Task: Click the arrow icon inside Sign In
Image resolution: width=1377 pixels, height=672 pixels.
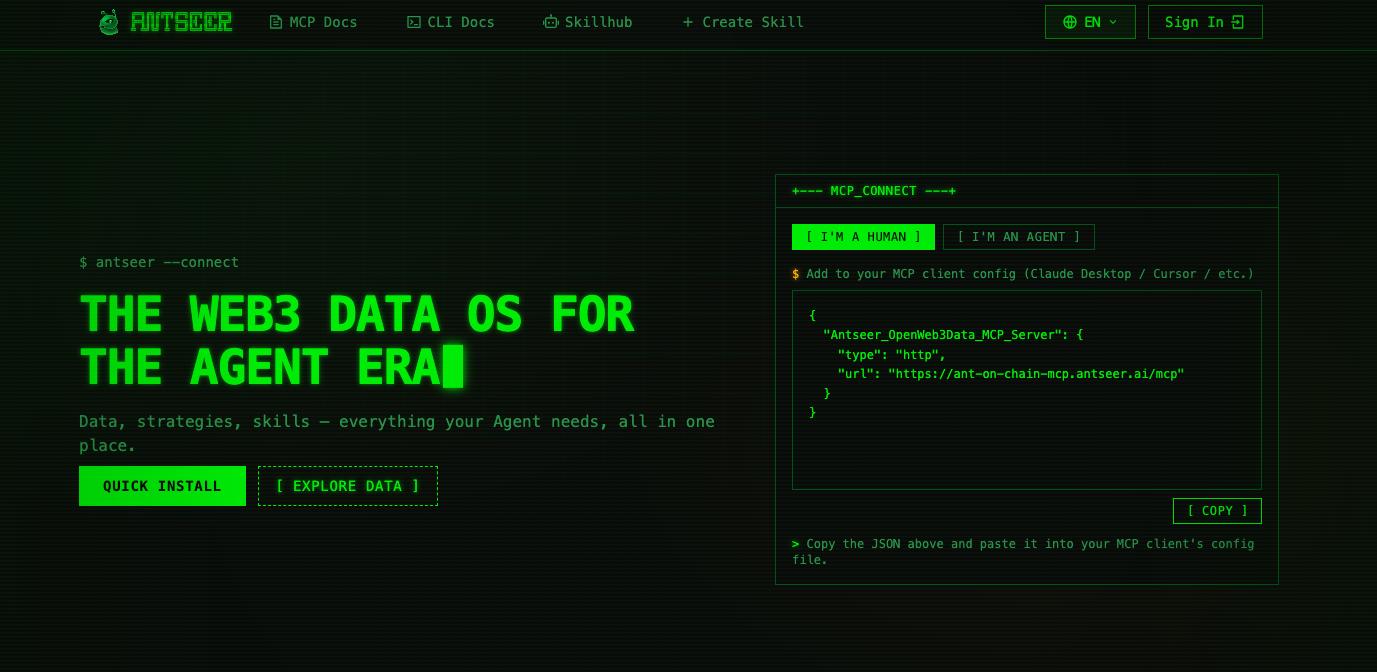Action: click(x=1238, y=22)
